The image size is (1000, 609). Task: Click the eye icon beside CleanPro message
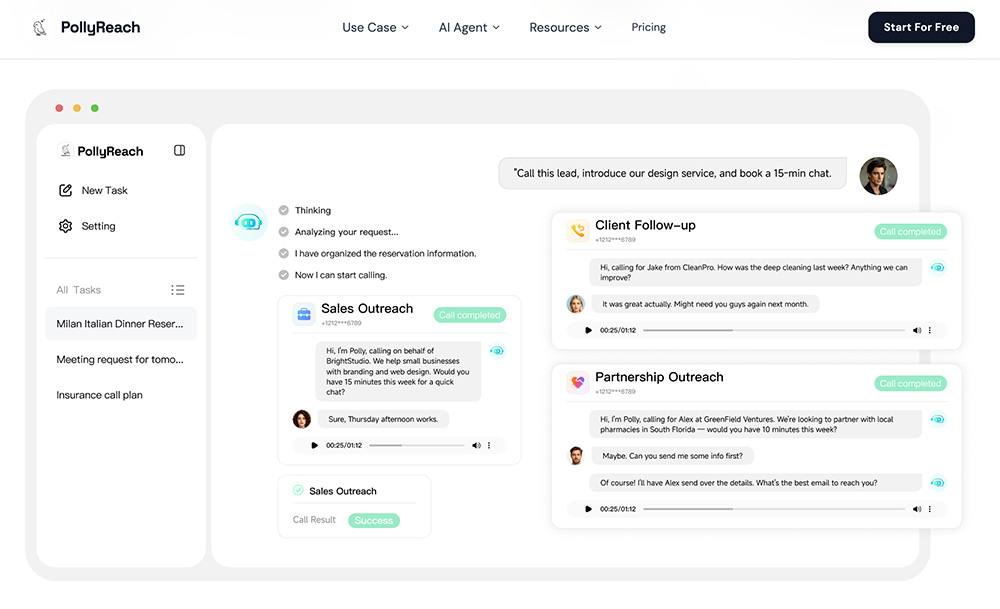tap(938, 267)
